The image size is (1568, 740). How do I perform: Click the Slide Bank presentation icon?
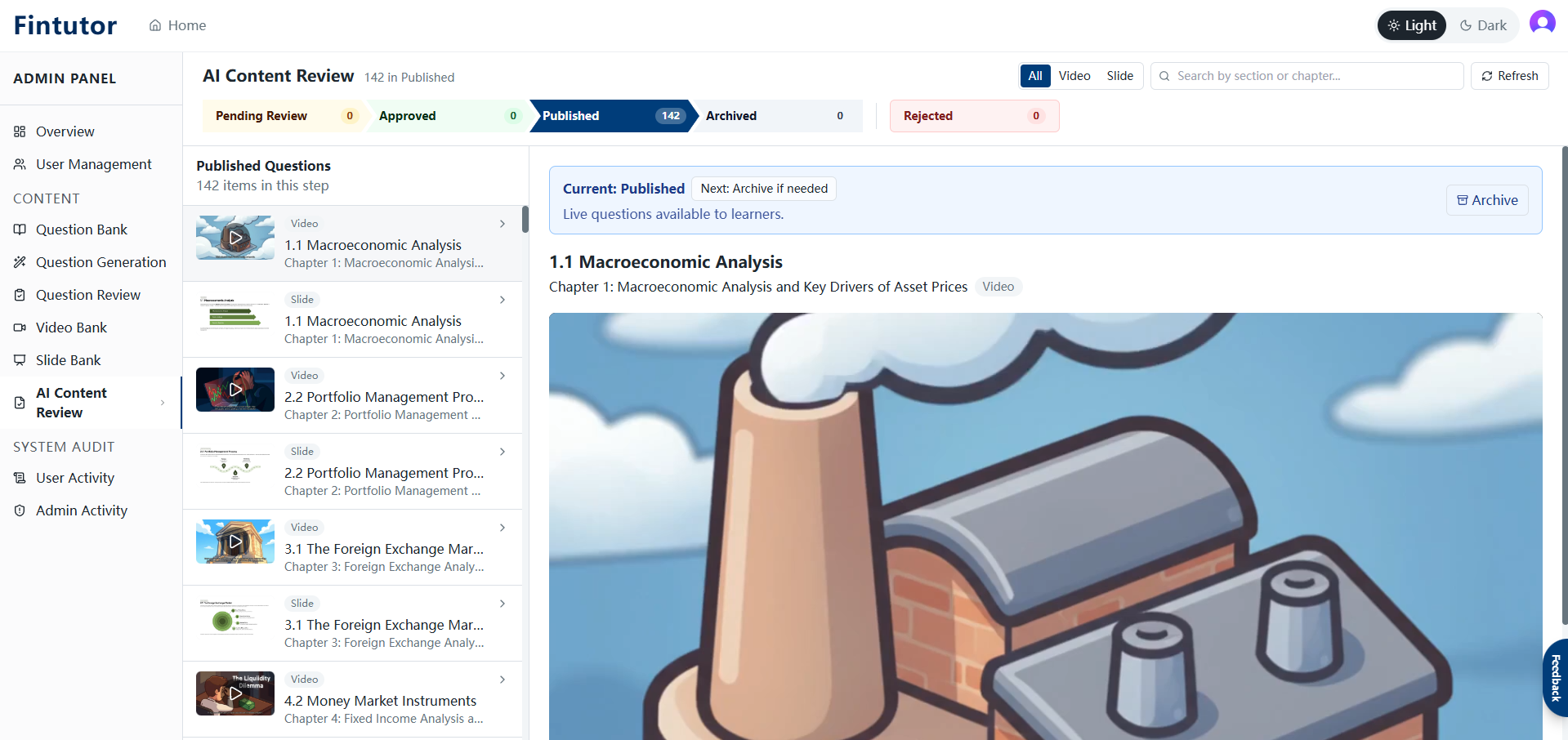20,360
